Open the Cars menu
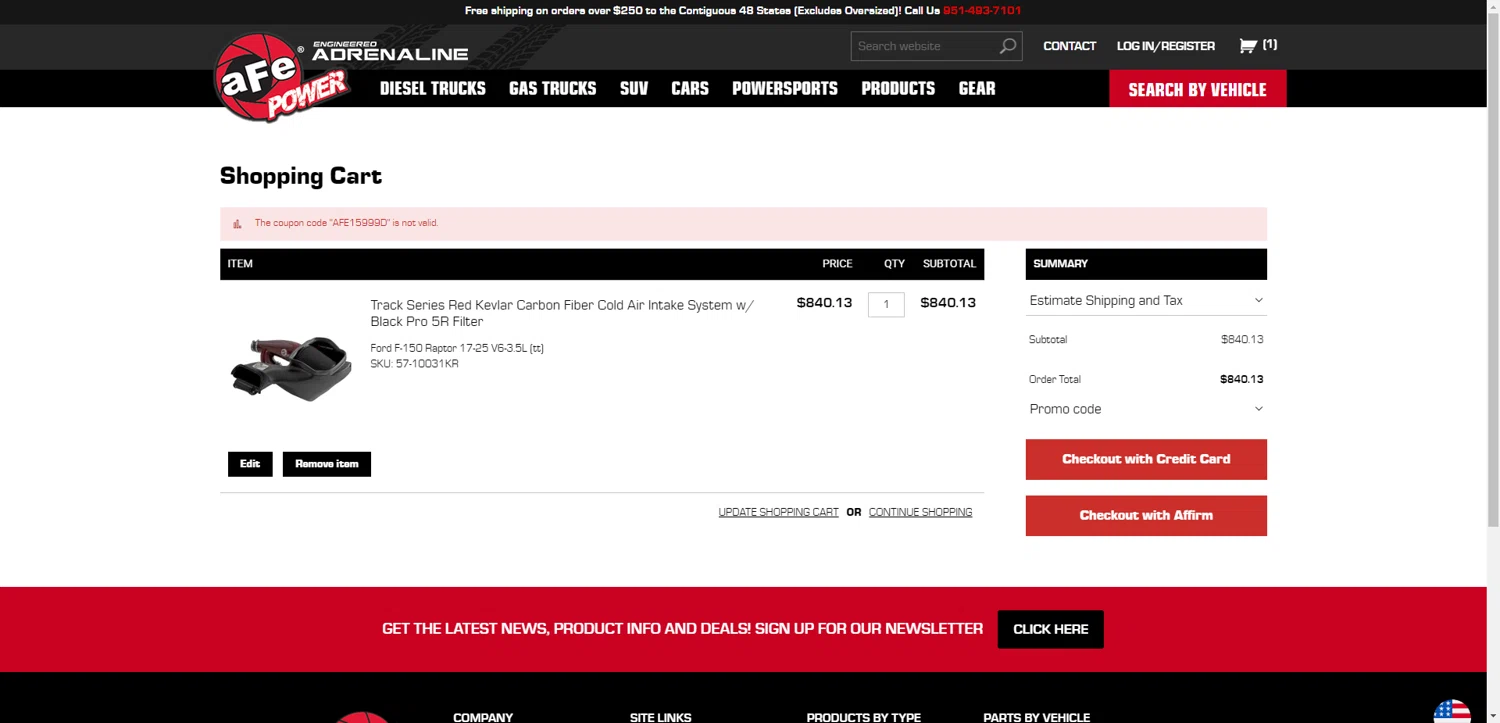Viewport: 1500px width, 723px height. tap(690, 88)
